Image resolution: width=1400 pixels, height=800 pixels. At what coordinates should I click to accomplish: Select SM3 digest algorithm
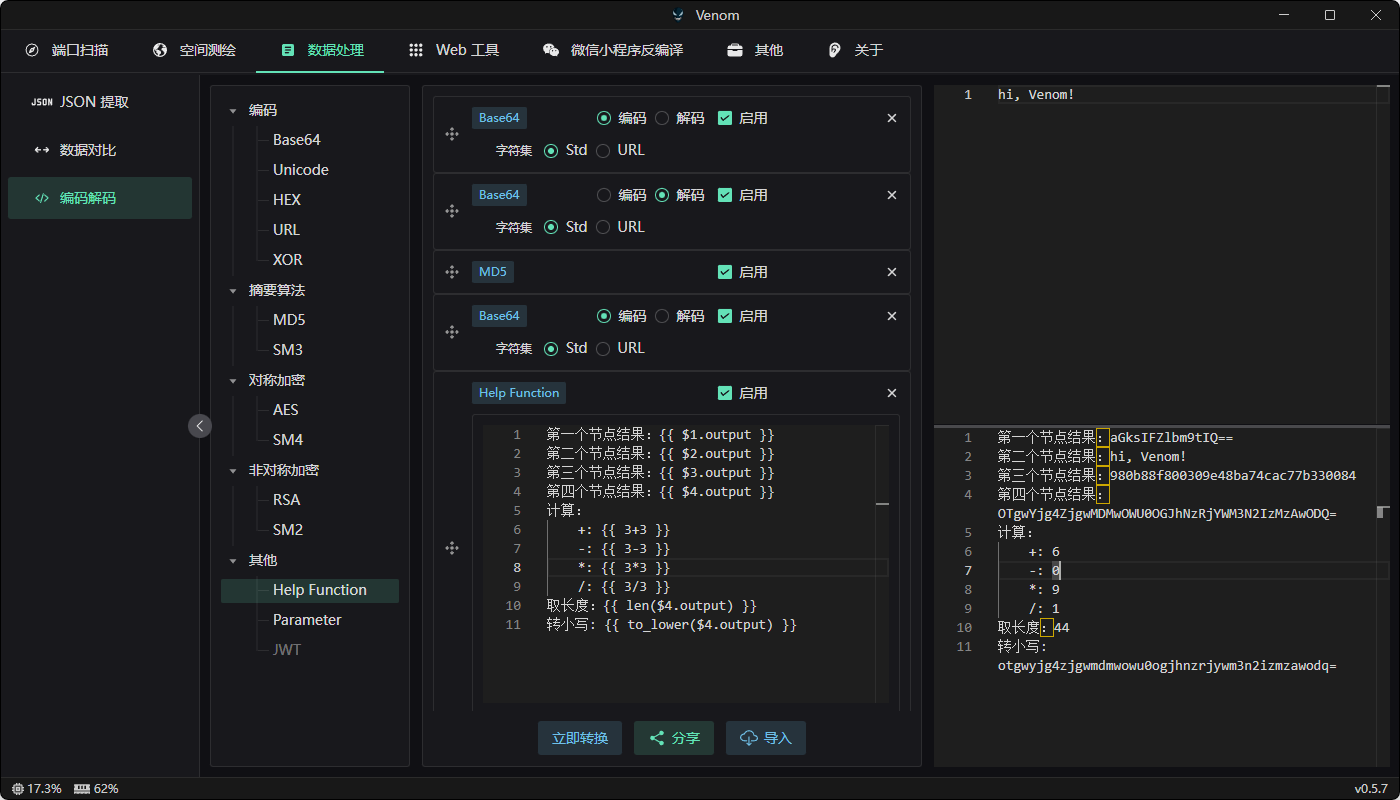click(288, 350)
